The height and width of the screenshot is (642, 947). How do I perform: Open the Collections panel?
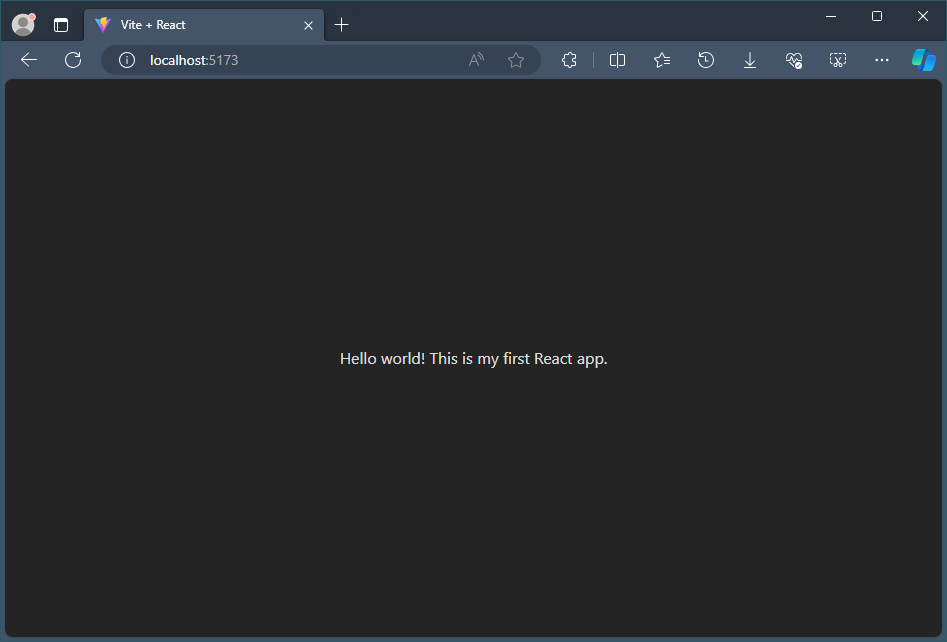point(661,60)
